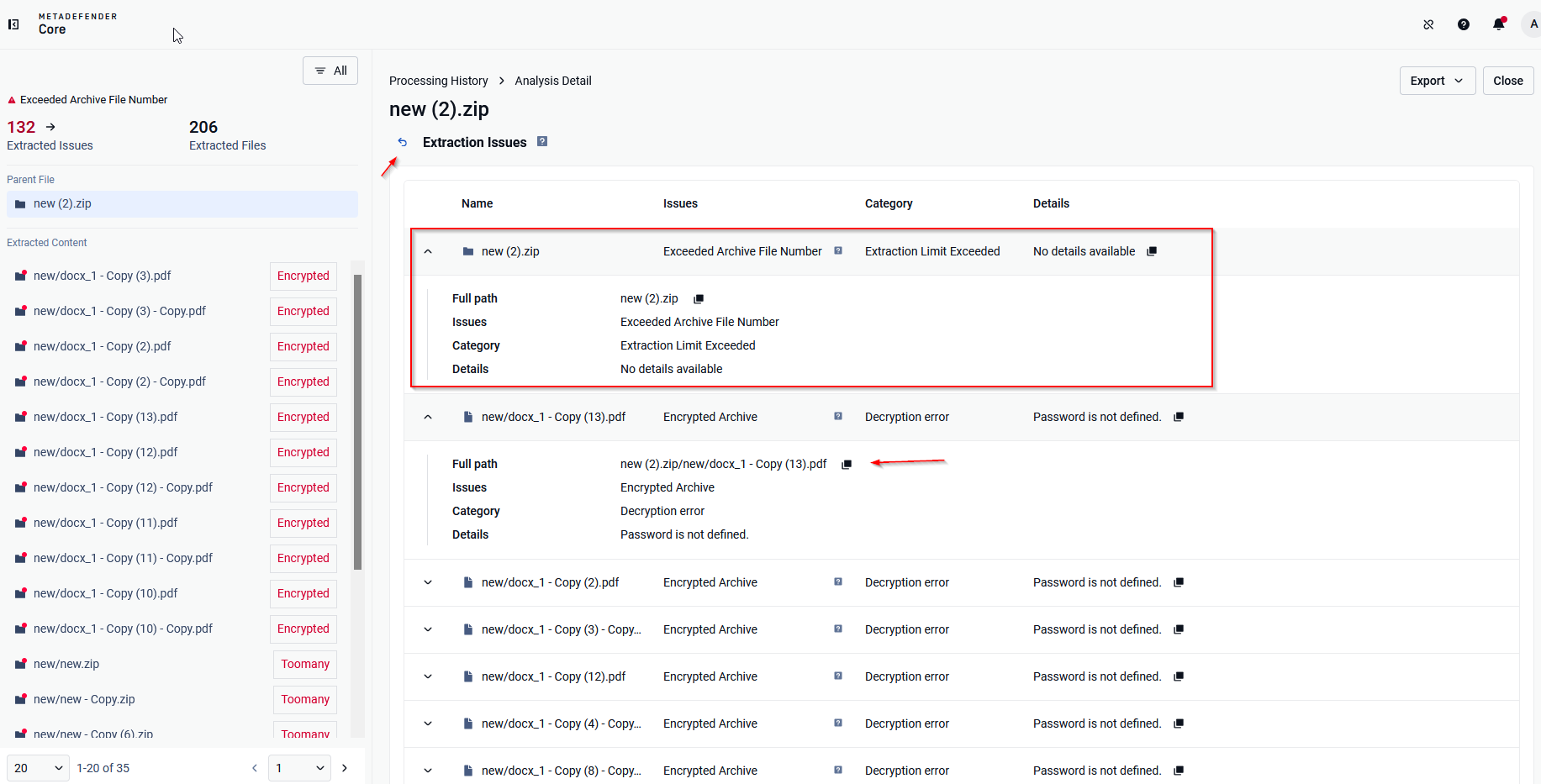
Task: Expand the docx_1 - Copy (12).pdf issue row
Action: pyautogui.click(x=428, y=676)
